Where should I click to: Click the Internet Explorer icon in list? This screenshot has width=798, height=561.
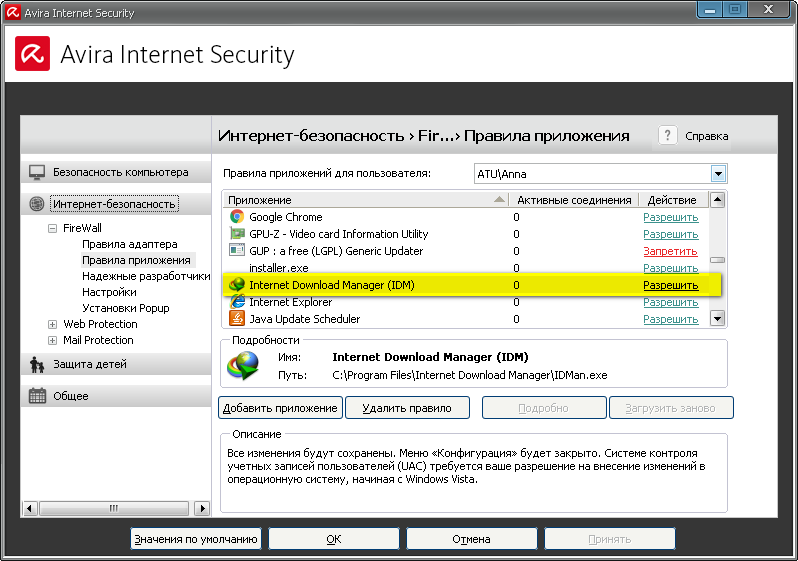click(237, 302)
